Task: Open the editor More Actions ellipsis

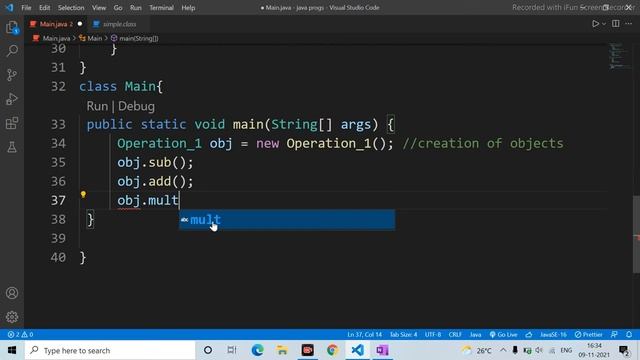Action: 629,24
